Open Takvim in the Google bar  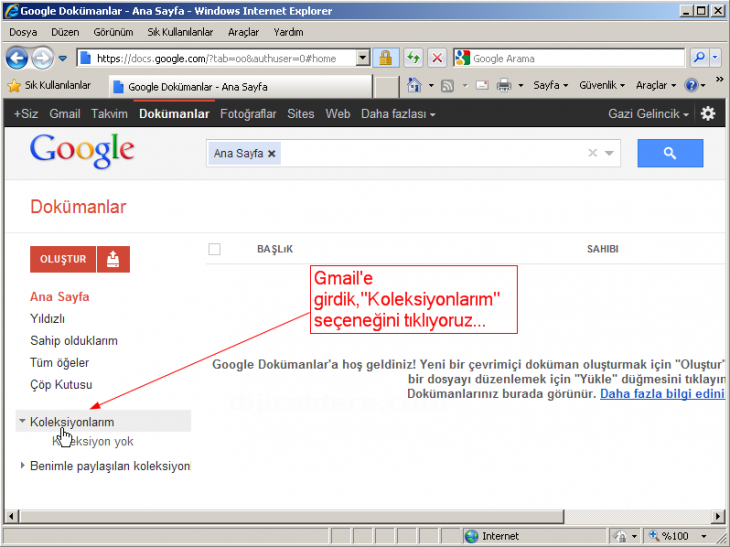click(x=109, y=114)
